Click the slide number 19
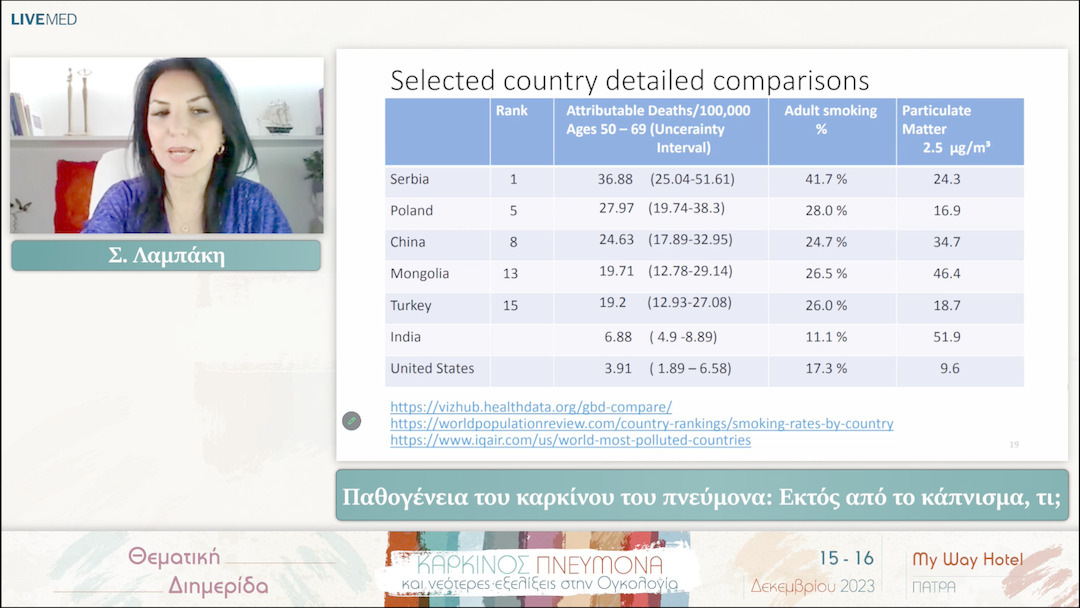 click(x=1014, y=444)
